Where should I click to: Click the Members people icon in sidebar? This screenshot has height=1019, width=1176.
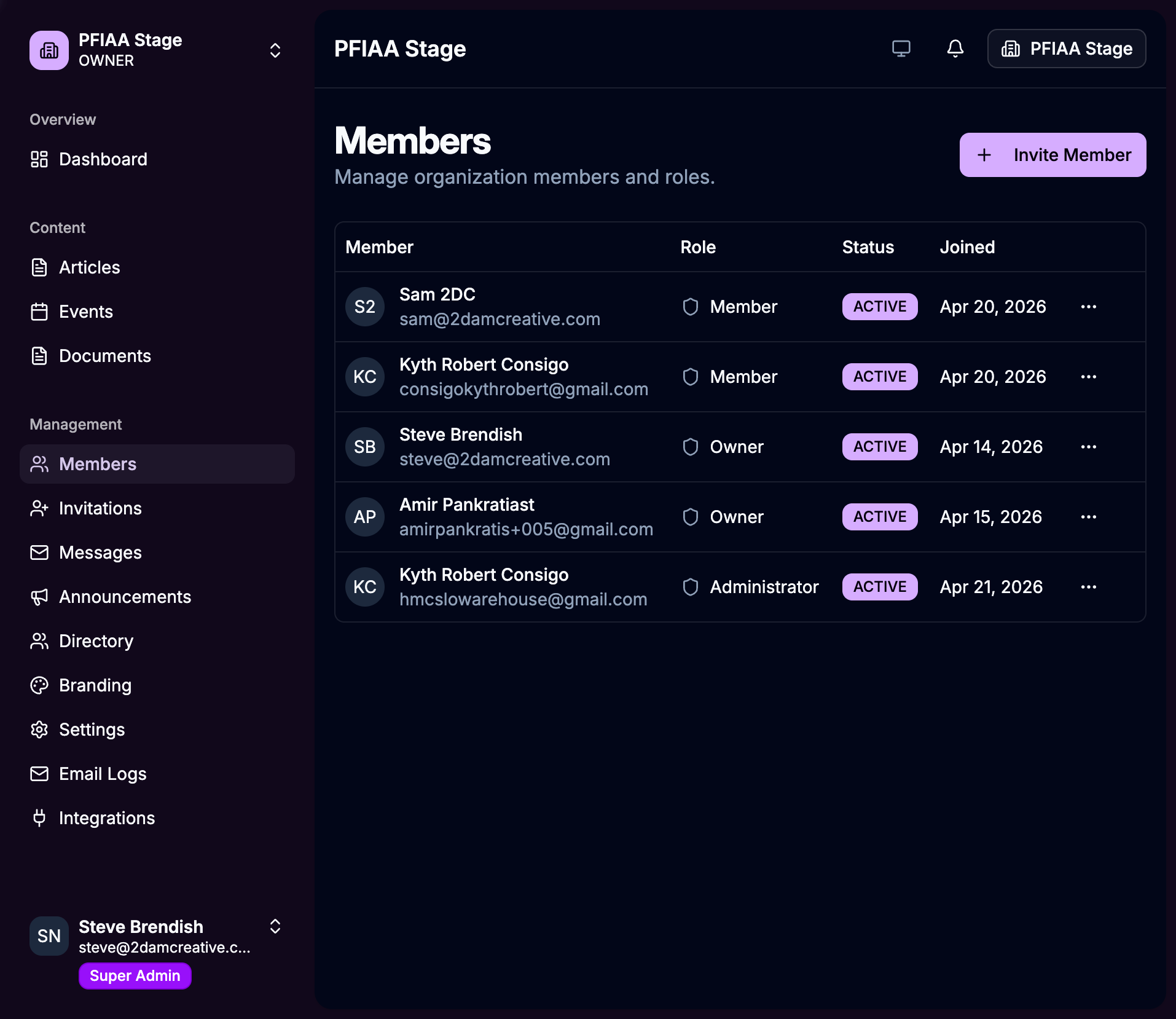[x=39, y=464]
